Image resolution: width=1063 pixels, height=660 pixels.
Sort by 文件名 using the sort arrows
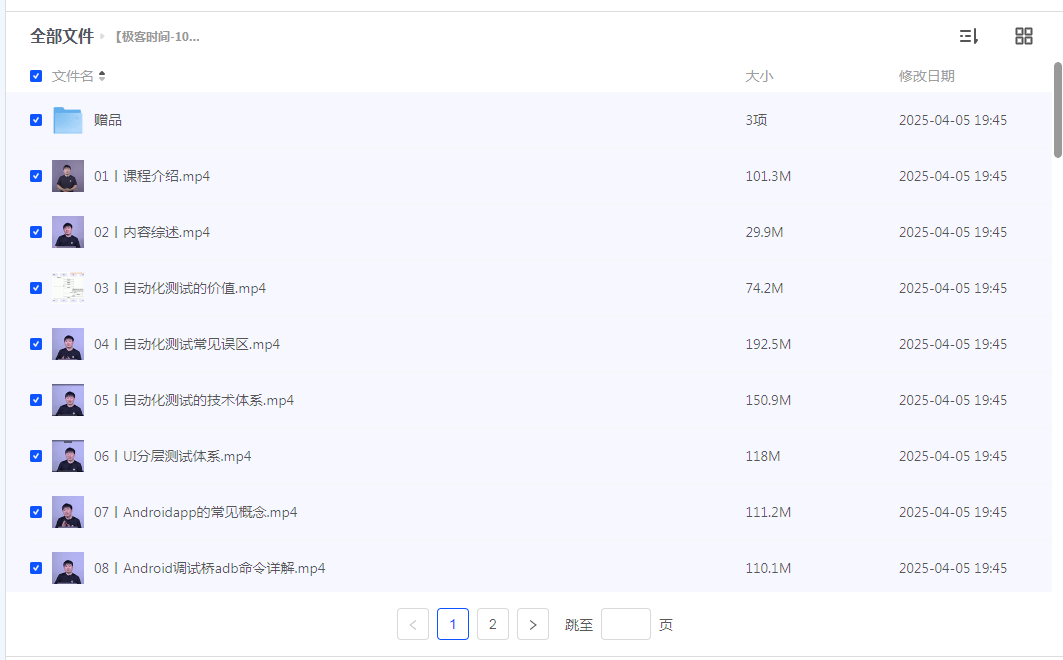click(x=102, y=76)
